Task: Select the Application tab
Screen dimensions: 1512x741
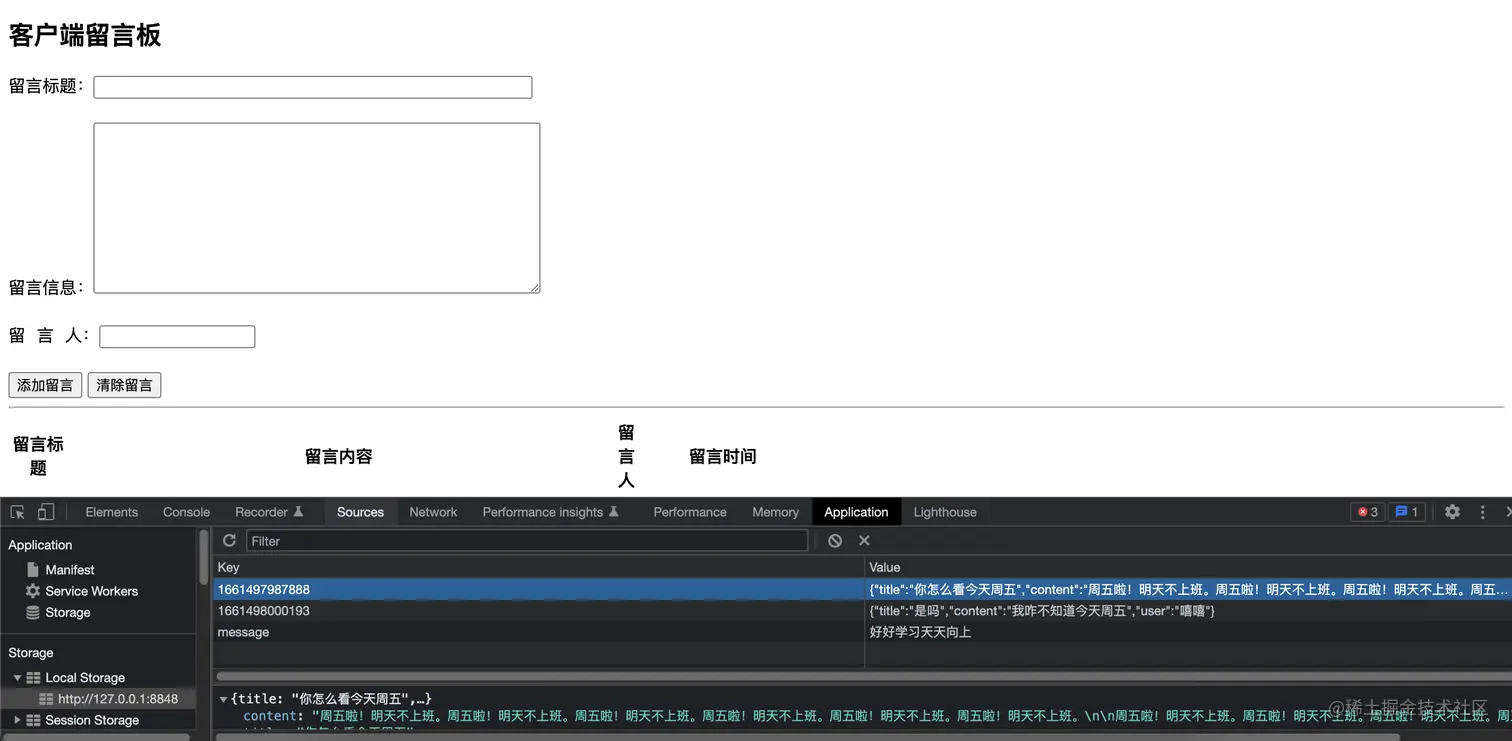Action: (856, 512)
